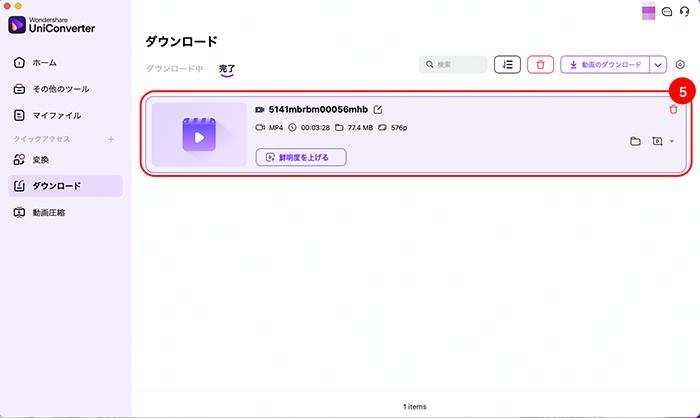The height and width of the screenshot is (418, 700).
Task: Click the 動画のダウンロード button
Action: coord(605,64)
